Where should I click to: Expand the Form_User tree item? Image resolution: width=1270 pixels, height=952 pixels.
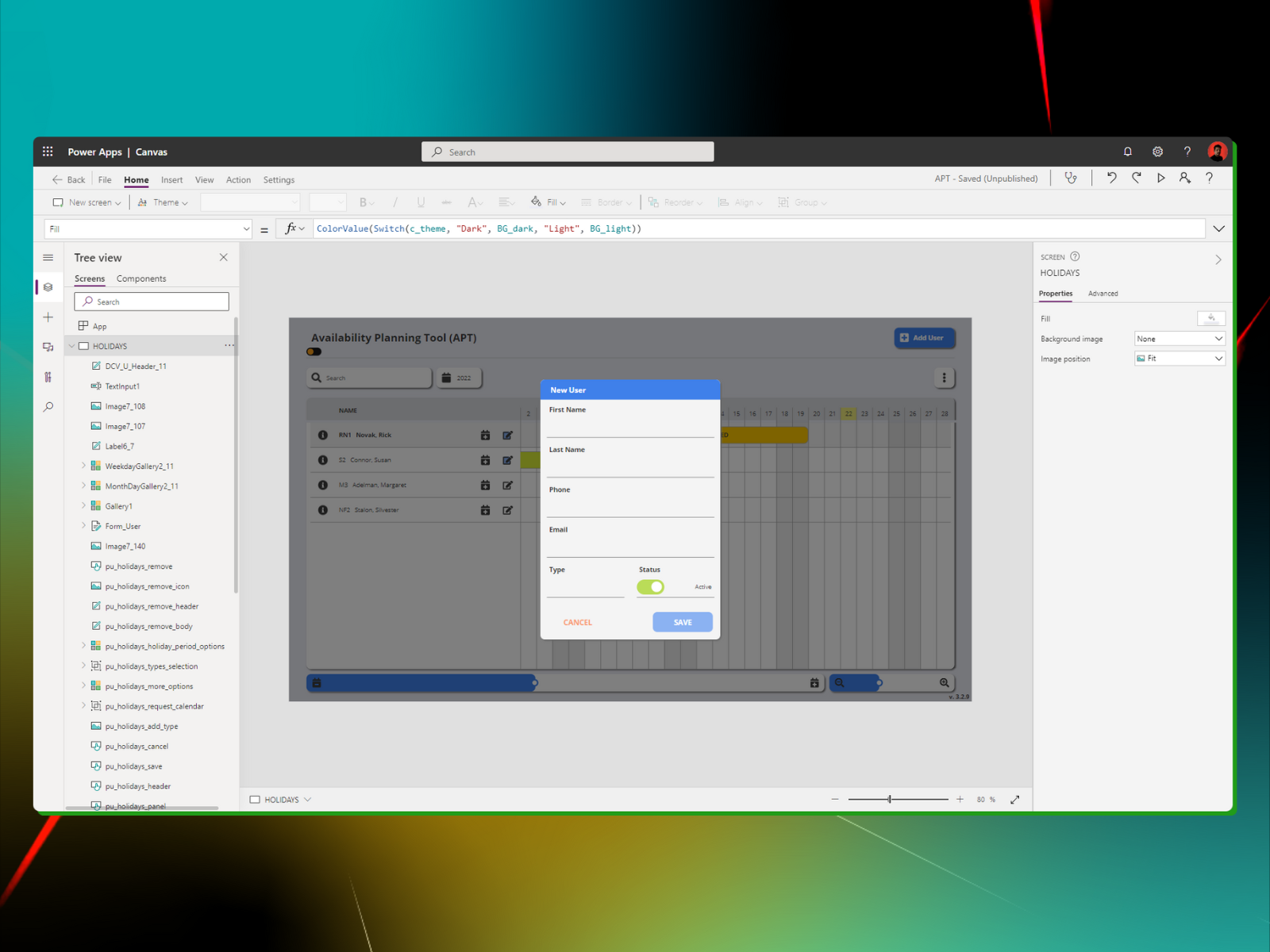(84, 525)
